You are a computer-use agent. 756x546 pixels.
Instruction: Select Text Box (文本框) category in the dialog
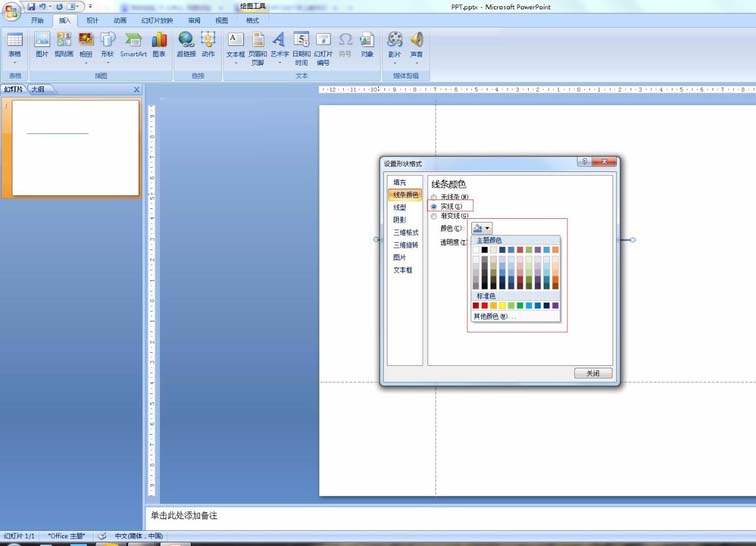point(403,270)
